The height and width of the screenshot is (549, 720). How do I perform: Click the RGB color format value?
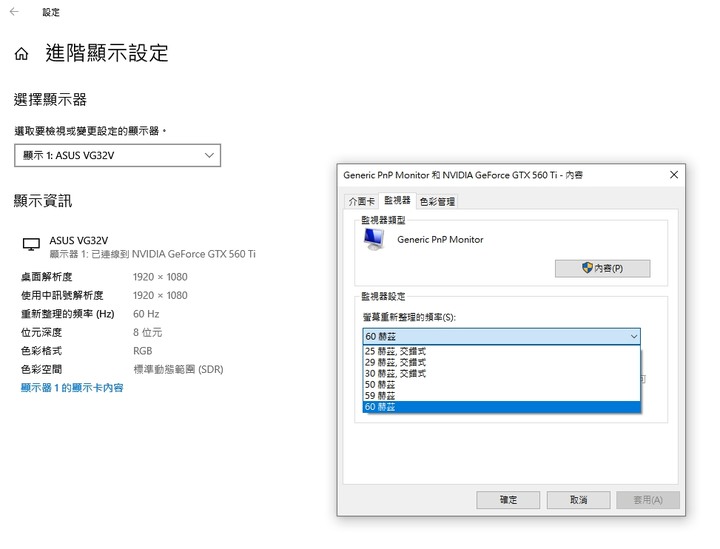[142, 351]
